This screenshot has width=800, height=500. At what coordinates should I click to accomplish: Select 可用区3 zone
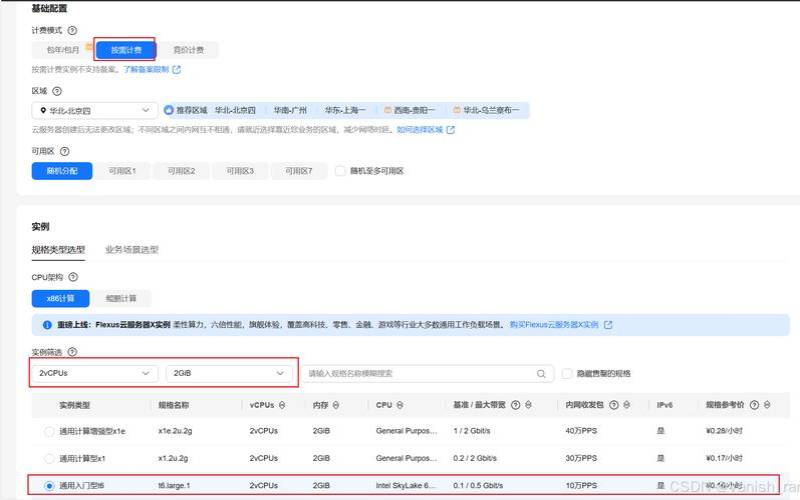(x=240, y=171)
